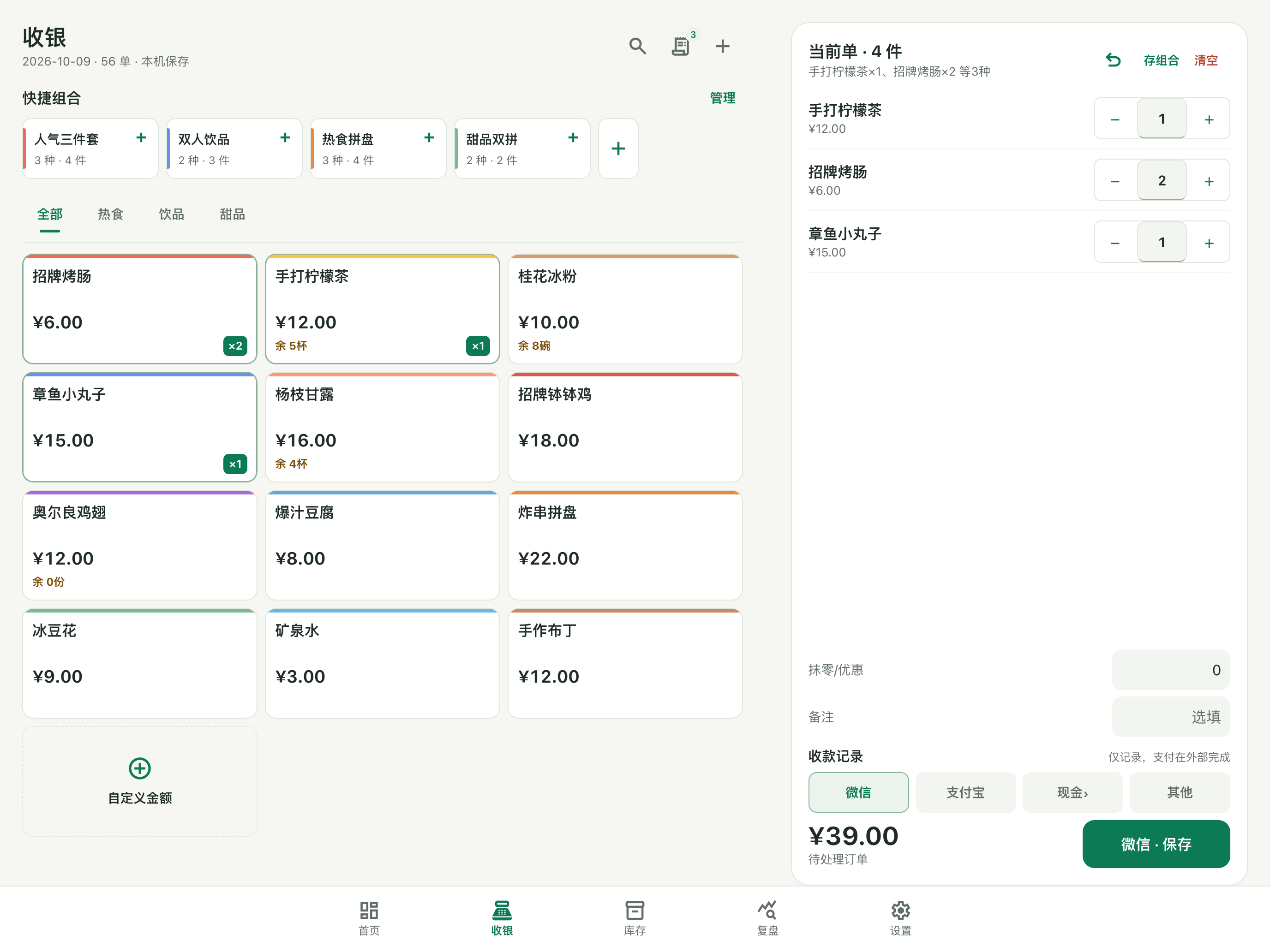Open pending orders receipt icon
Image resolution: width=1270 pixels, height=952 pixels.
click(x=680, y=46)
